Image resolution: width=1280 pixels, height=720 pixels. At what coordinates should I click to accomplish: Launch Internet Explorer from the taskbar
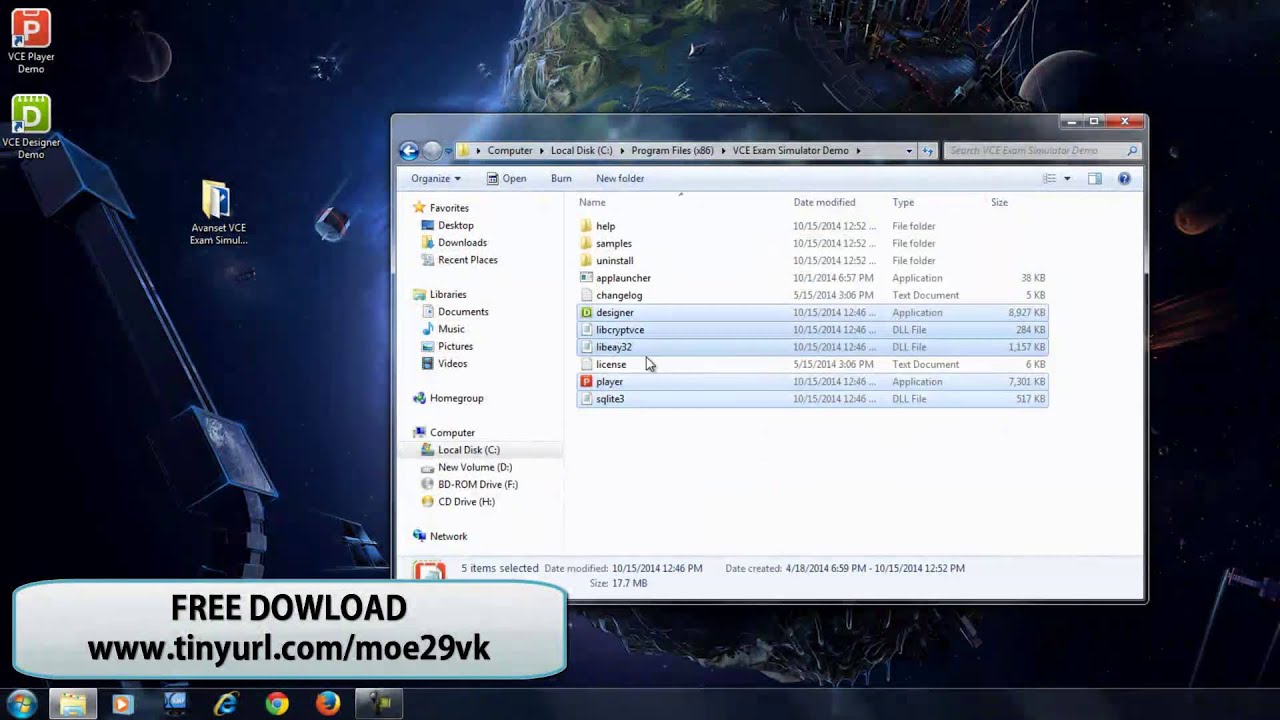tap(226, 704)
